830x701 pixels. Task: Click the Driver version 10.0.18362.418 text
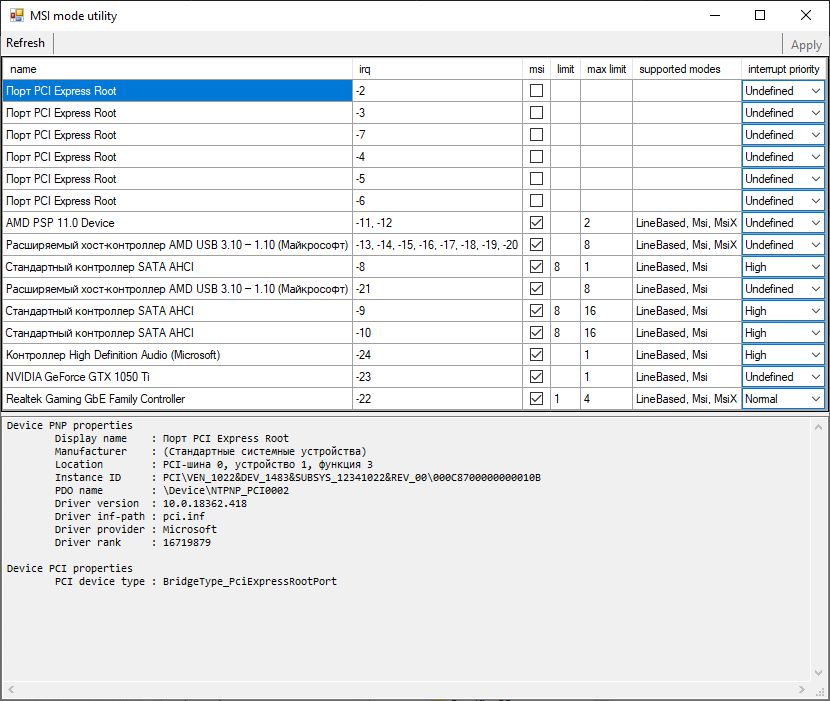tap(204, 504)
